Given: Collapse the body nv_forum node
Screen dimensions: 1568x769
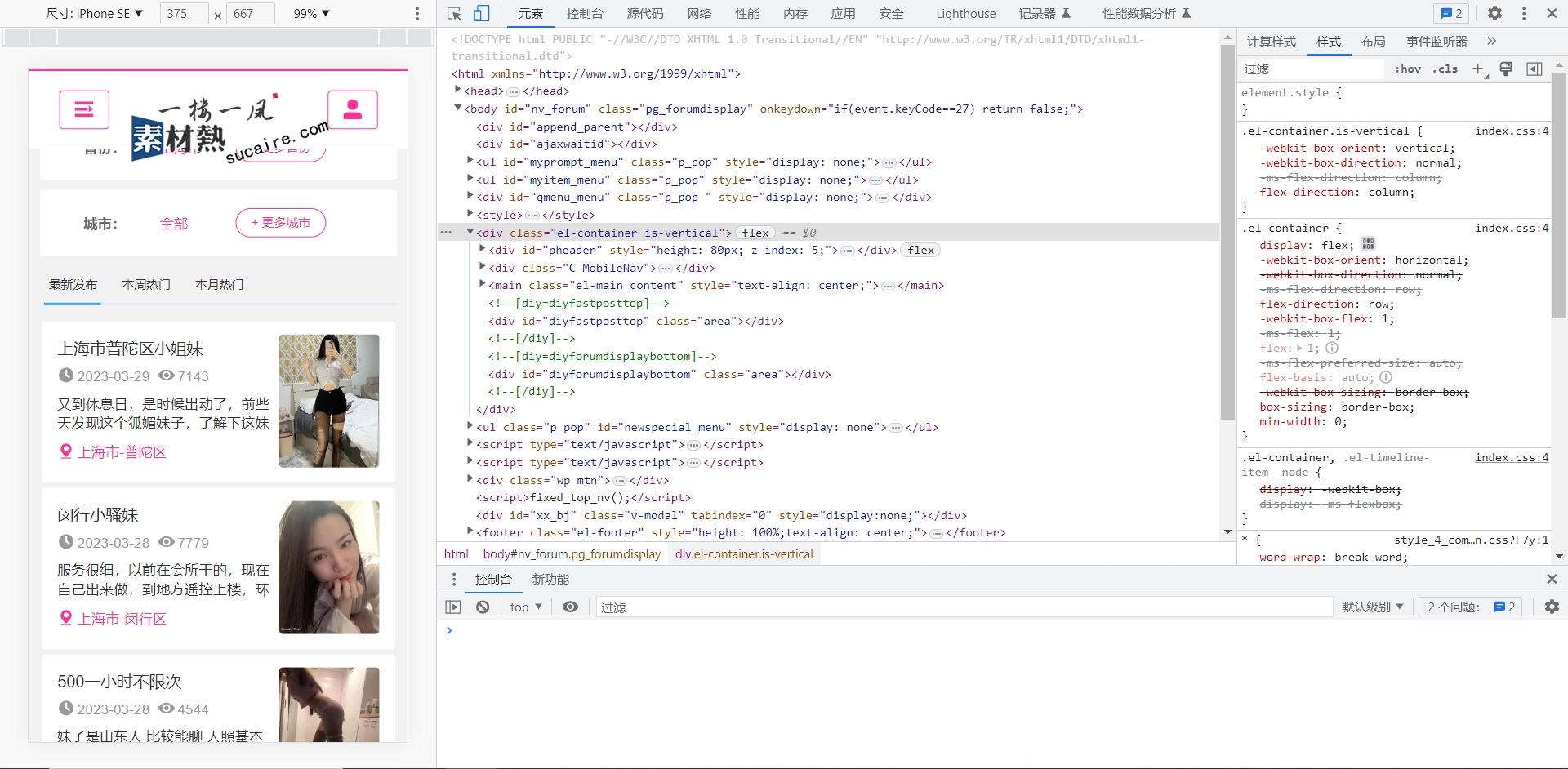Looking at the screenshot, I should tap(458, 109).
